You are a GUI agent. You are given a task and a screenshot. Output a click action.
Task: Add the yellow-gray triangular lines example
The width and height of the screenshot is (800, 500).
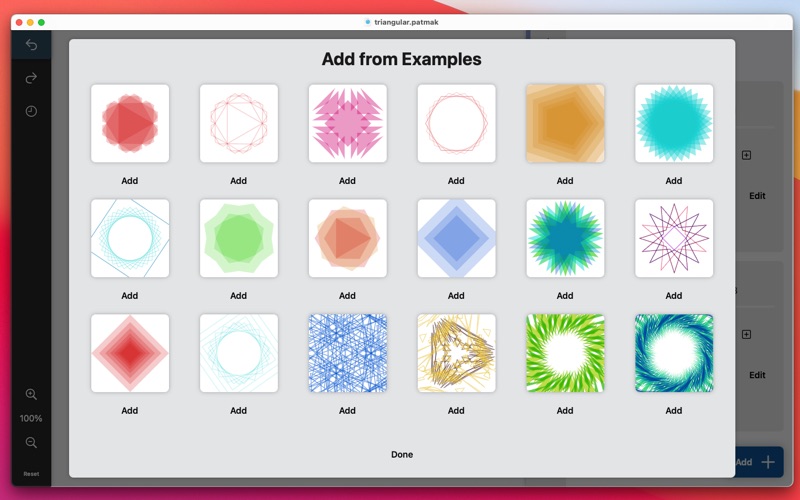456,410
